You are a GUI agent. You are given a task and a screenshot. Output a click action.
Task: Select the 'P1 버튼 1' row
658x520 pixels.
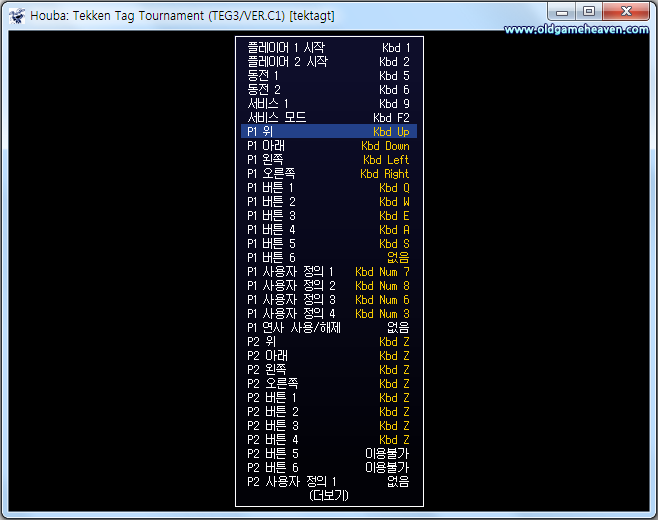(x=329, y=188)
